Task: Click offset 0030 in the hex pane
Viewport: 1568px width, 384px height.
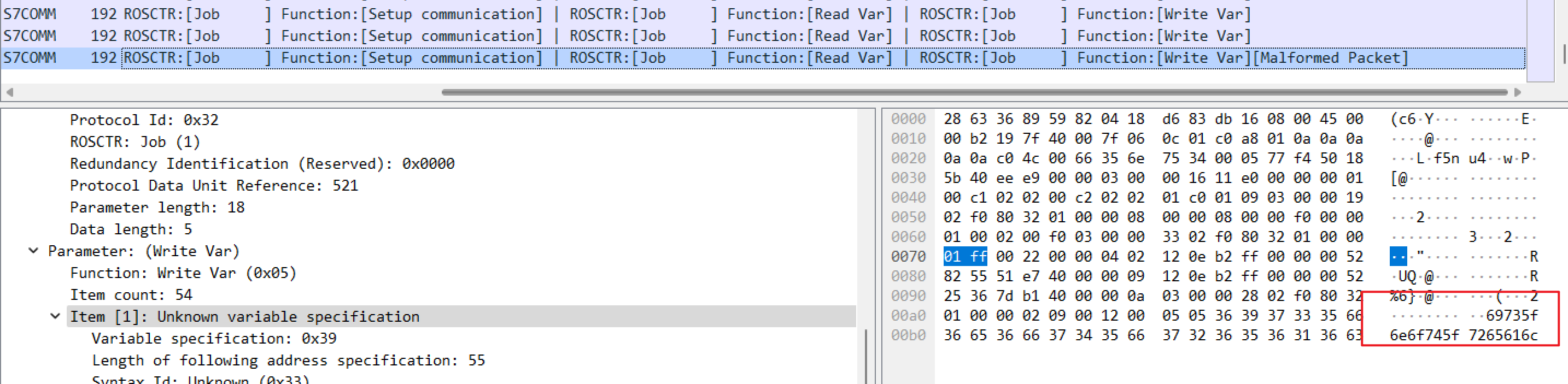Action: [x=908, y=178]
